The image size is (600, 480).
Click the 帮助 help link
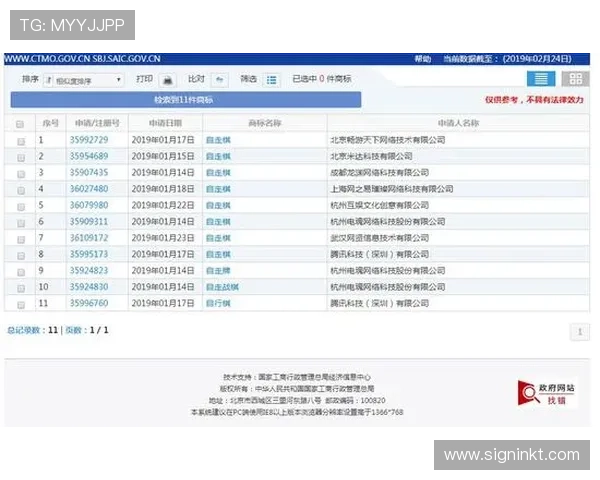point(423,59)
